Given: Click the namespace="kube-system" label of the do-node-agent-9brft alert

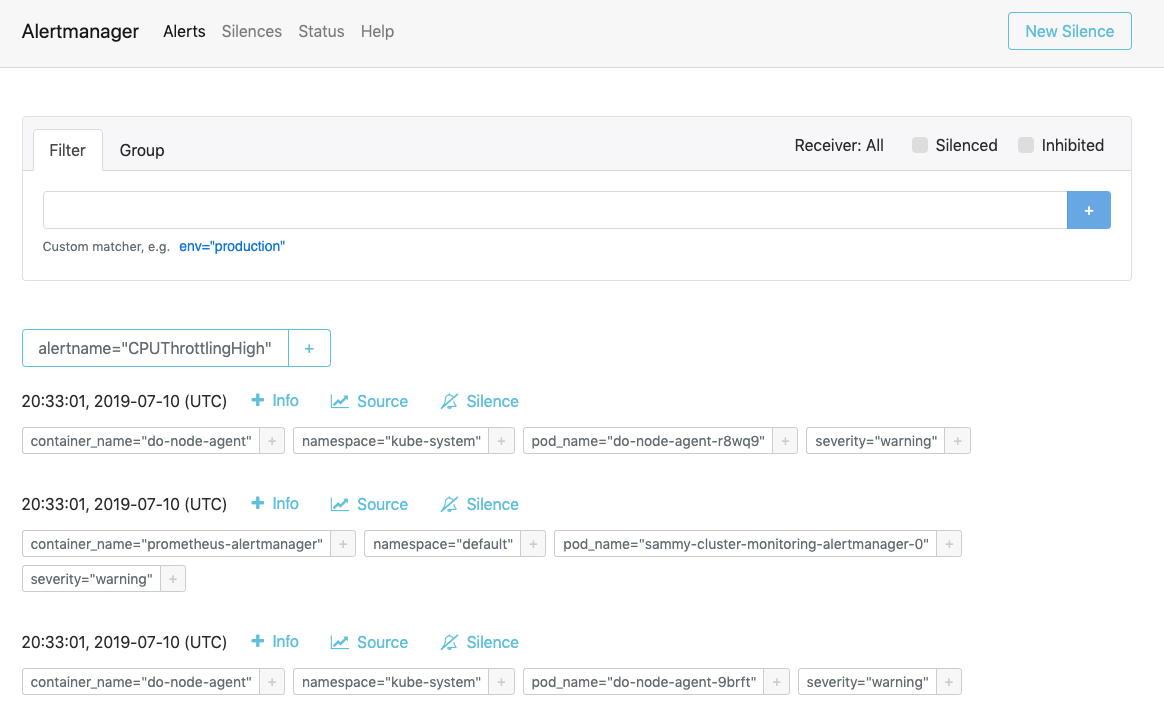Looking at the screenshot, I should [391, 682].
